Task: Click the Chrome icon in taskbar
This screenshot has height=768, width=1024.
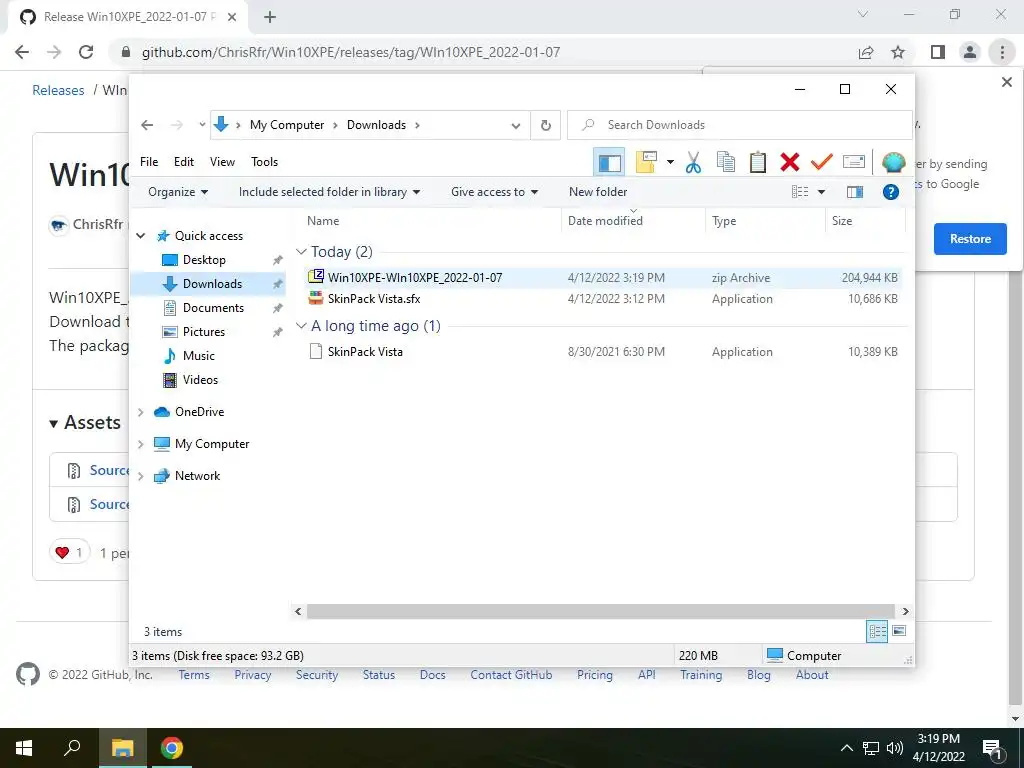Action: pyautogui.click(x=172, y=748)
